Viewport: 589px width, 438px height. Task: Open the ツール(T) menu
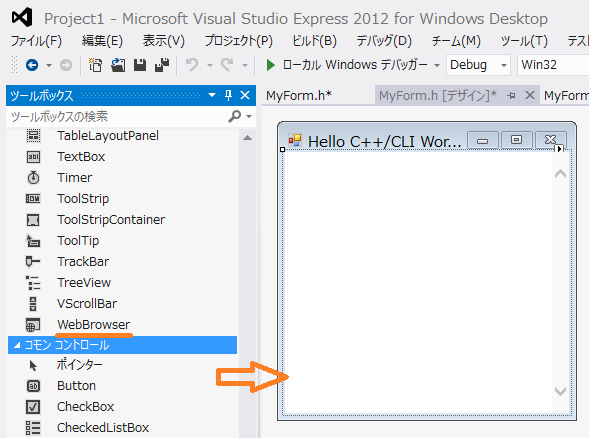pos(524,41)
